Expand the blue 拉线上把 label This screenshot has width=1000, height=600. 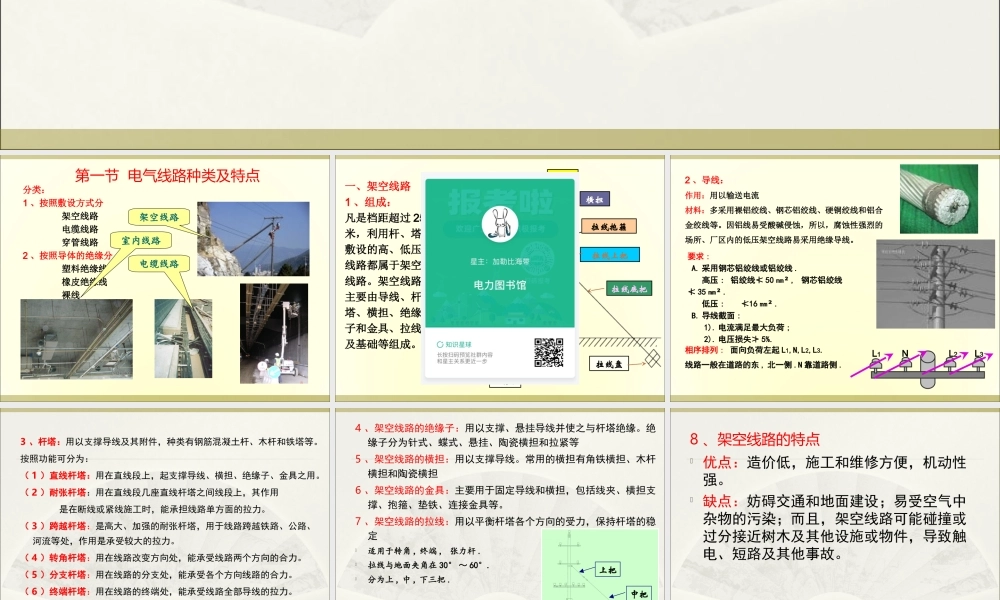610,255
